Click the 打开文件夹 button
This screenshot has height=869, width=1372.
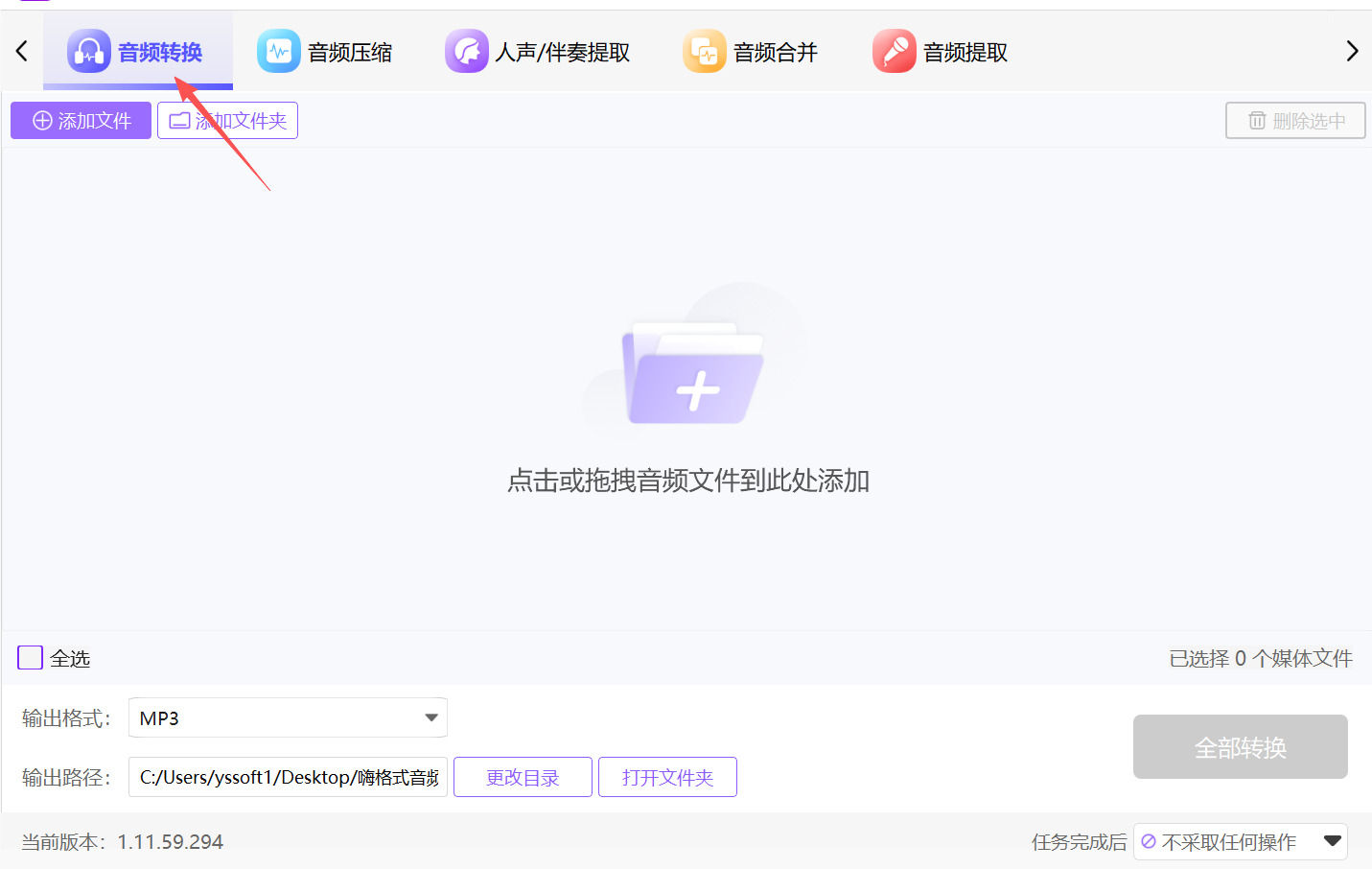(667, 777)
